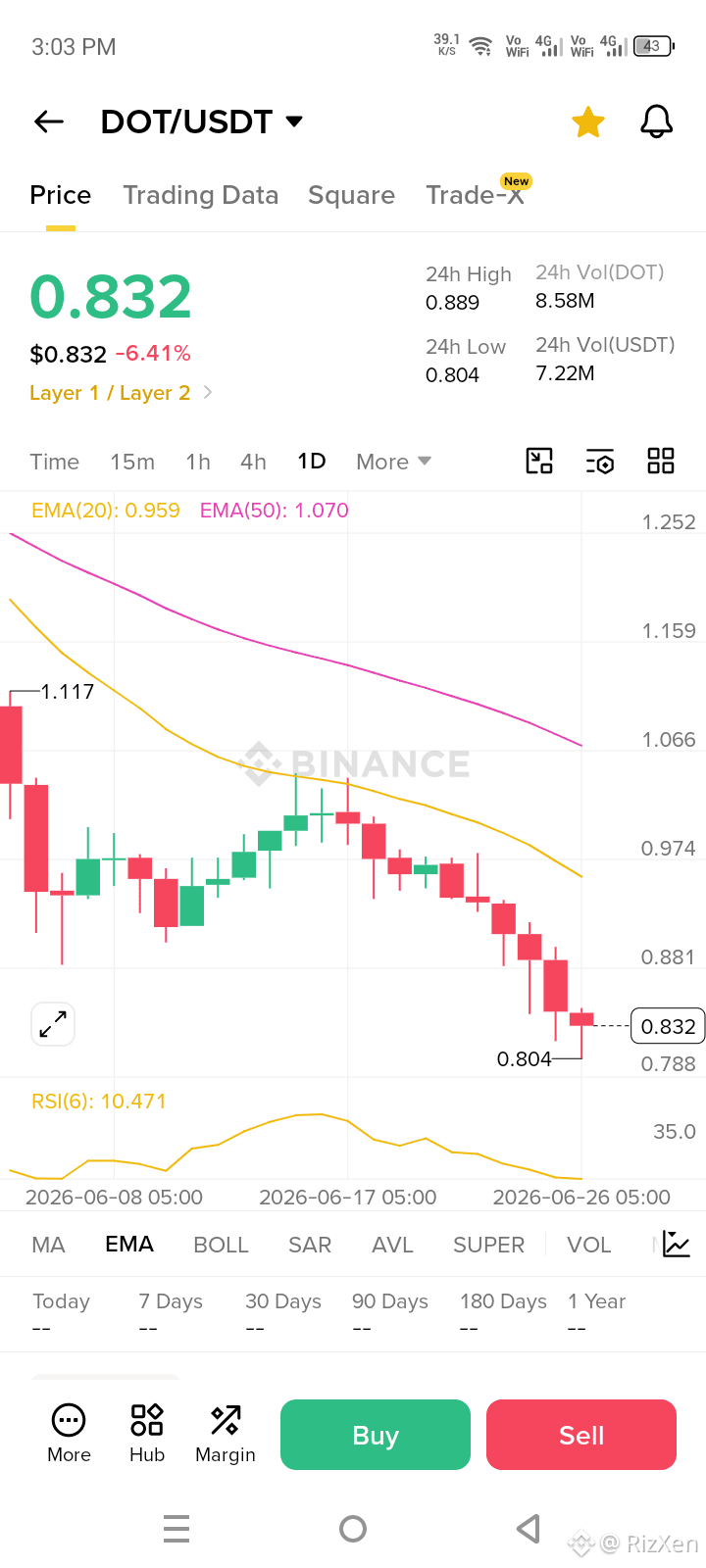706x1568 pixels.
Task: Tap the 24h Vol(USDT) value 7.22M
Action: (x=565, y=373)
